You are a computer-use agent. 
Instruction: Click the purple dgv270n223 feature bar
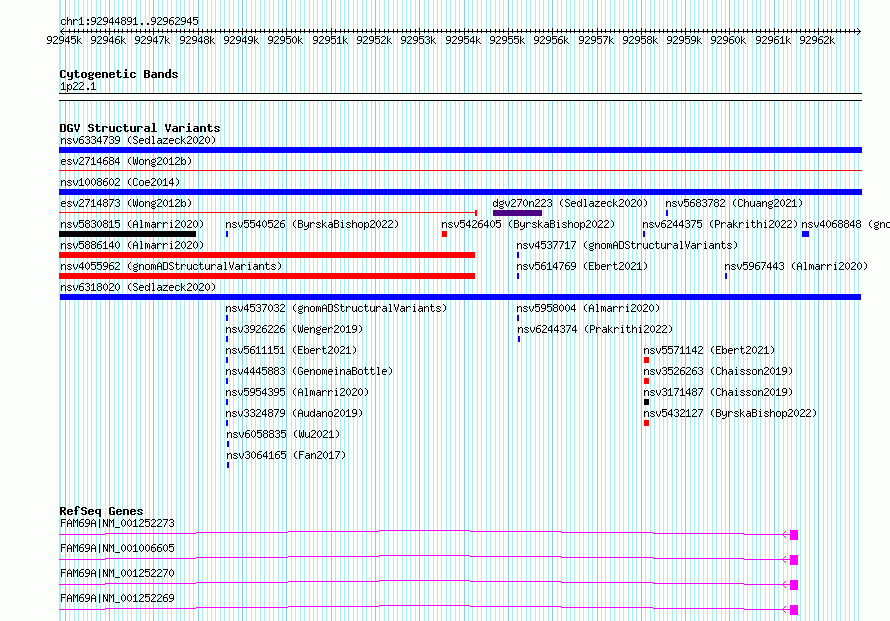(x=517, y=213)
